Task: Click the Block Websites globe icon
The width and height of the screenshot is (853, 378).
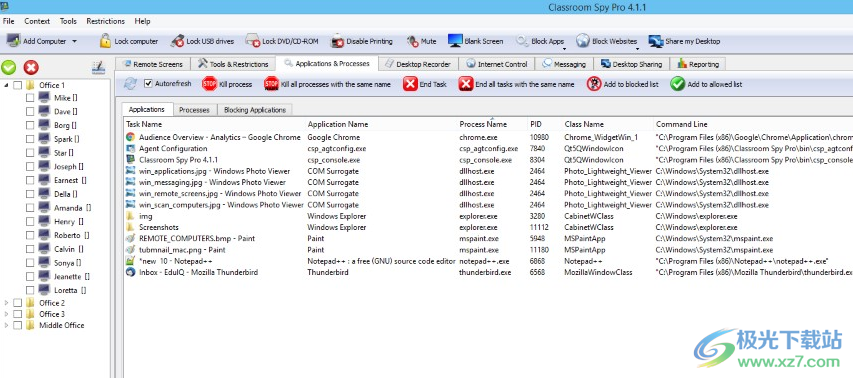Action: click(x=583, y=41)
